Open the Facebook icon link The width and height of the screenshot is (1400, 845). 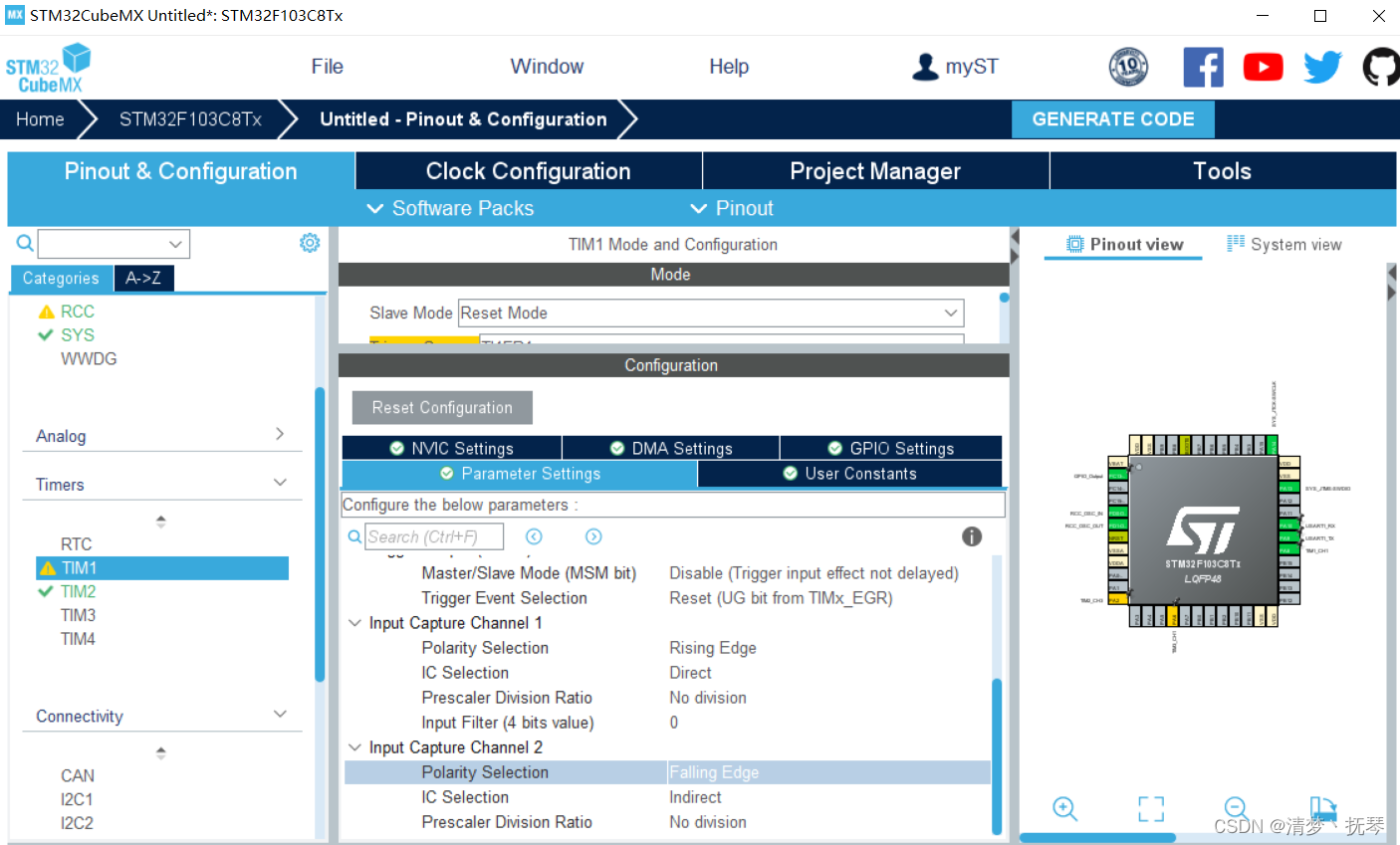pos(1203,67)
